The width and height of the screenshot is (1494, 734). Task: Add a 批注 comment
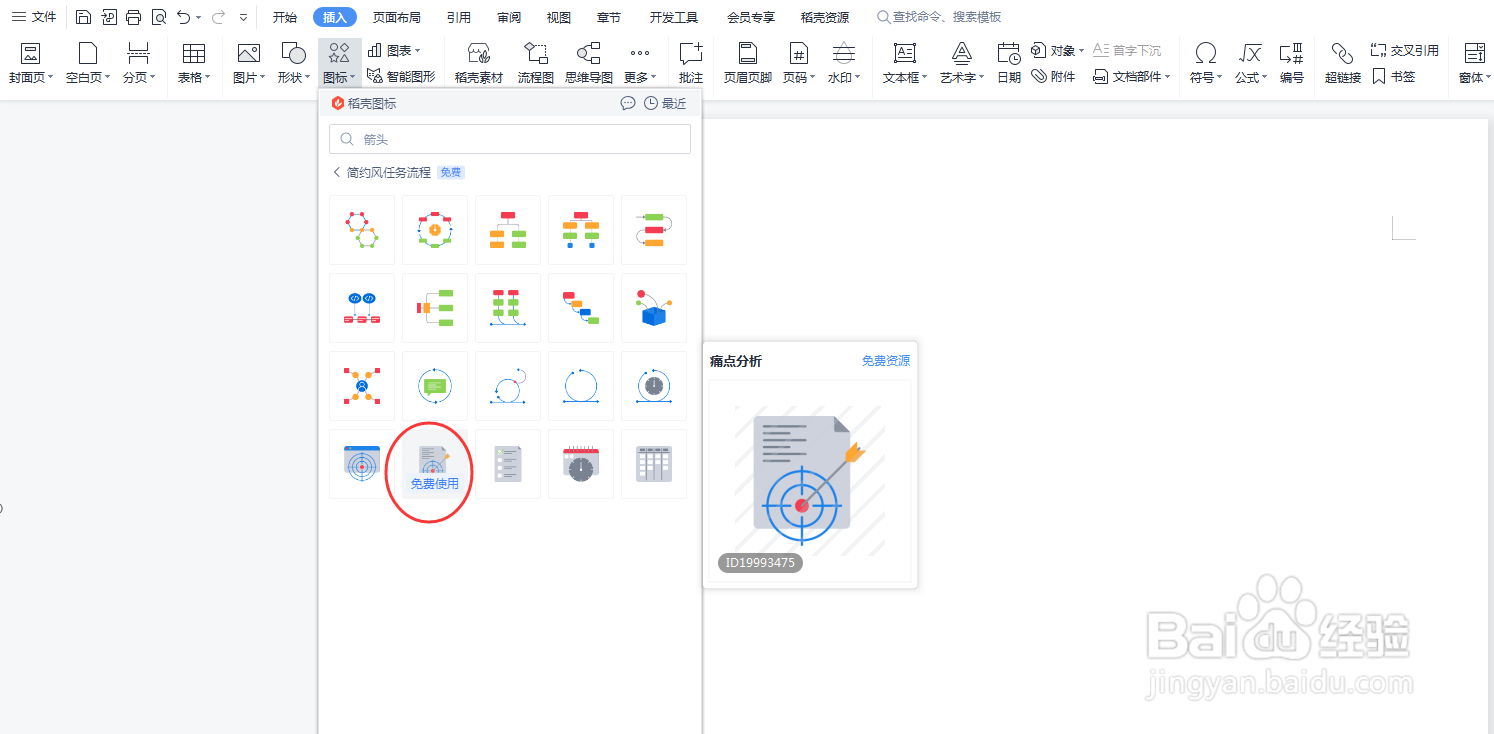690,62
